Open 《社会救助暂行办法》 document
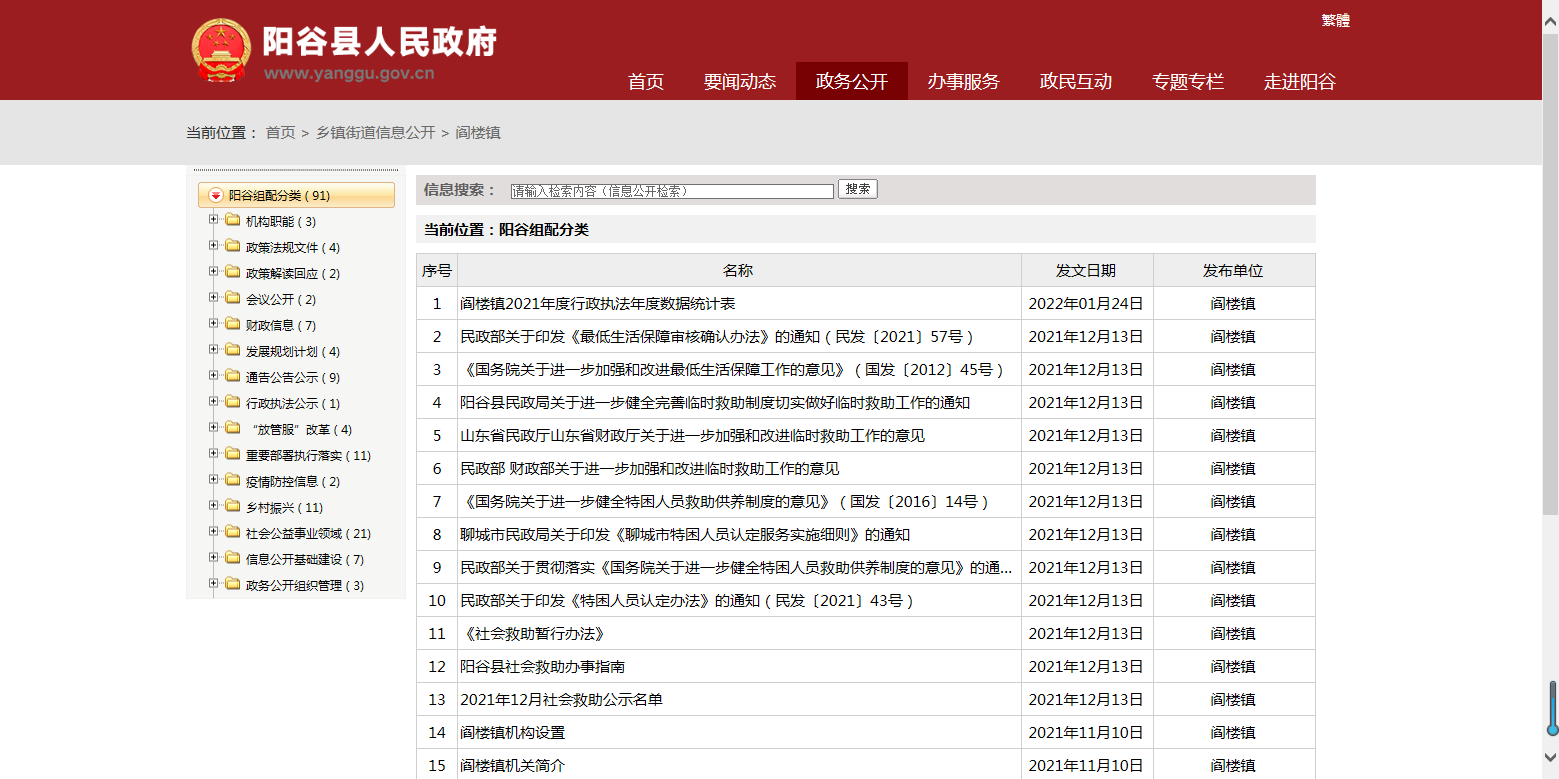Viewport: 1559px width, 779px height. (x=535, y=634)
